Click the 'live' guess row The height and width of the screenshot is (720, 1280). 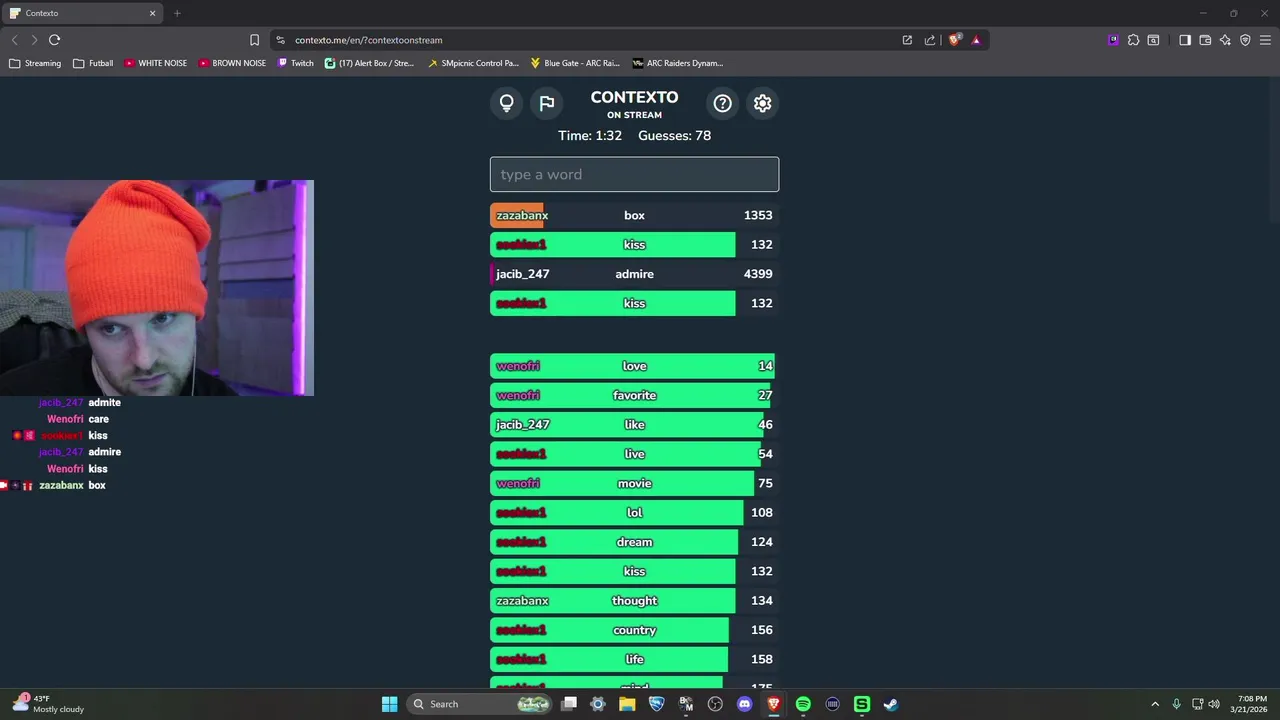pos(634,454)
